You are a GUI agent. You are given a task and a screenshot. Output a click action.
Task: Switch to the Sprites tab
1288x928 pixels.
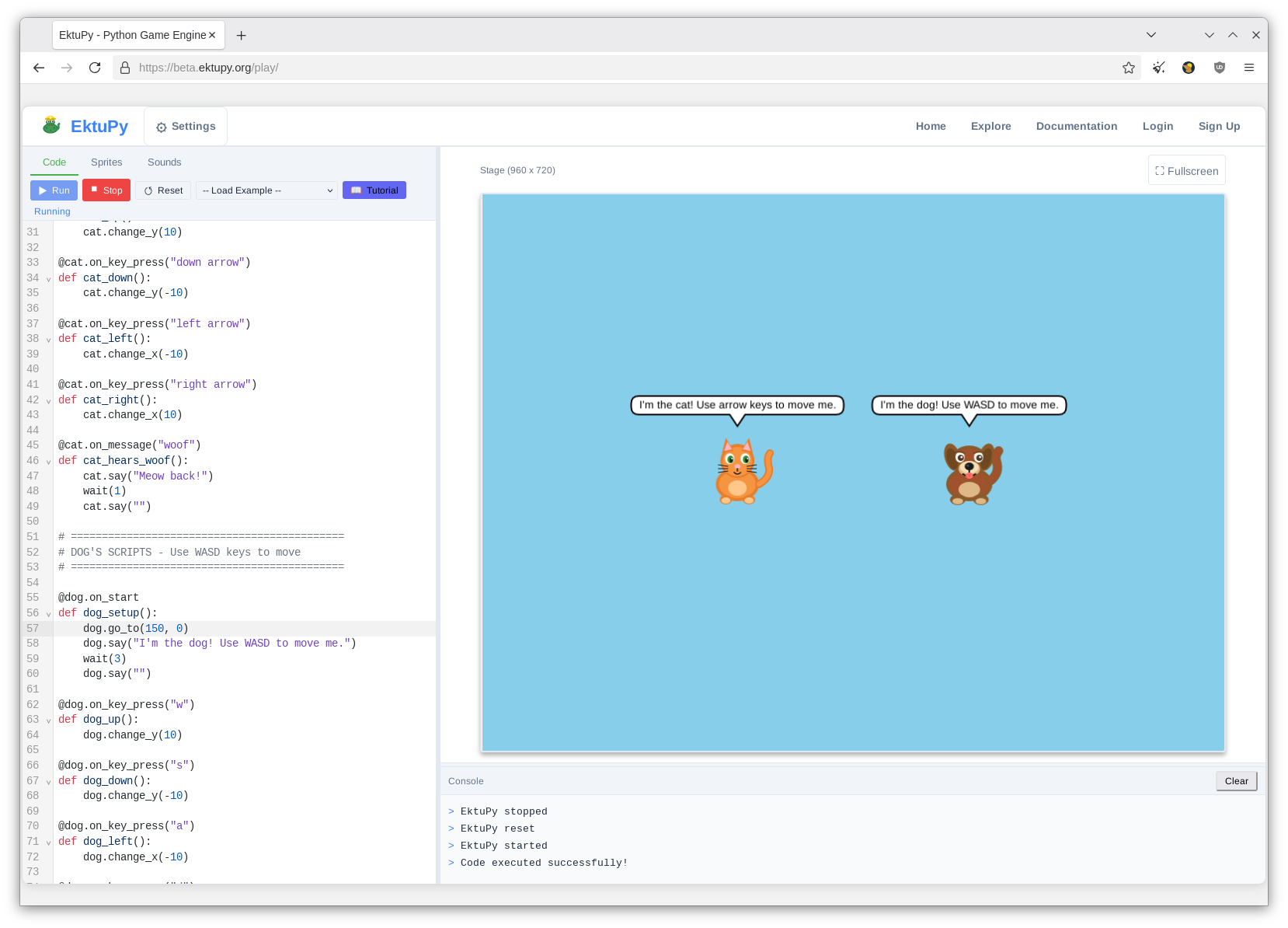click(x=106, y=162)
